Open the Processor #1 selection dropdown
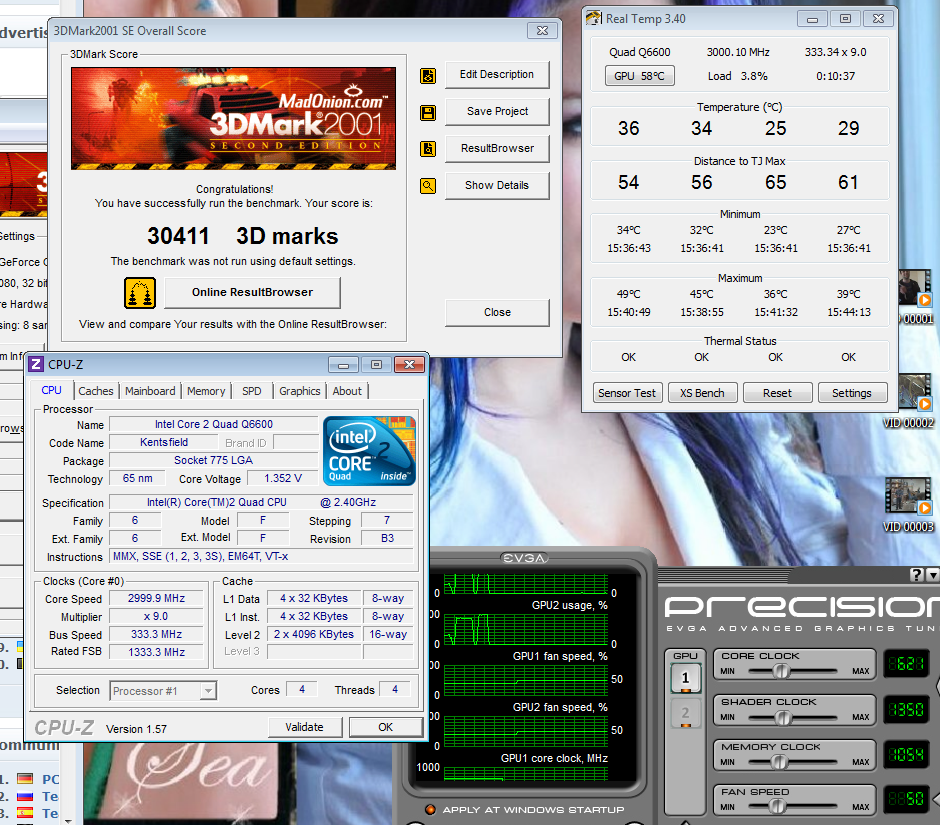Screen dimensions: 940x825 pos(207,691)
